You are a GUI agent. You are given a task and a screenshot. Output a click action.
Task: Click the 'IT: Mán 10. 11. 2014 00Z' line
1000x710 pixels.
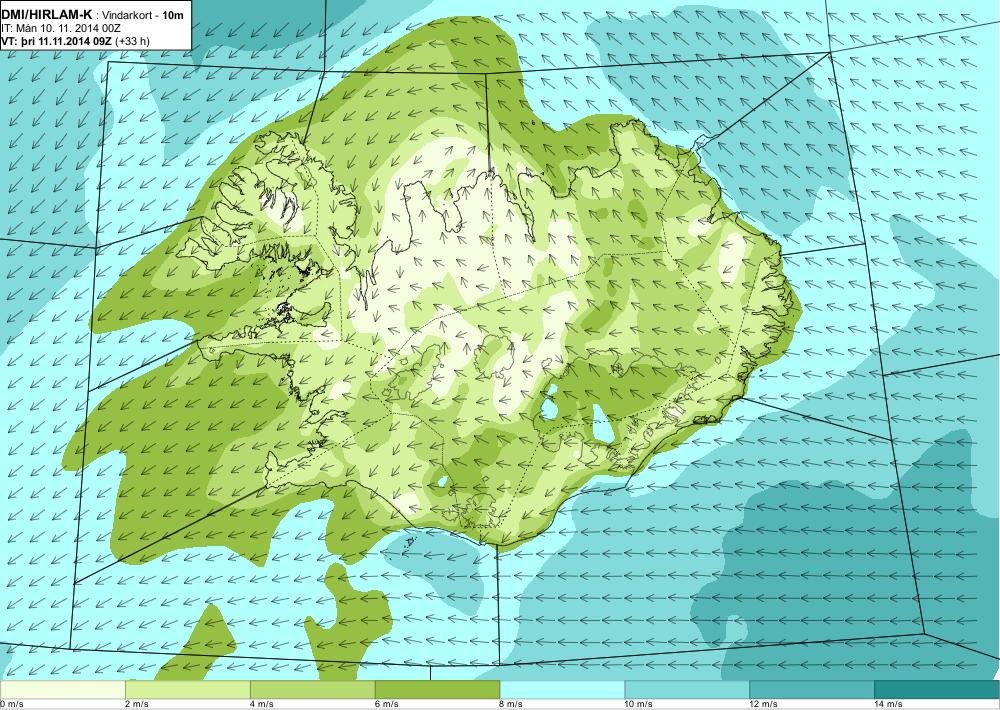pos(61,28)
